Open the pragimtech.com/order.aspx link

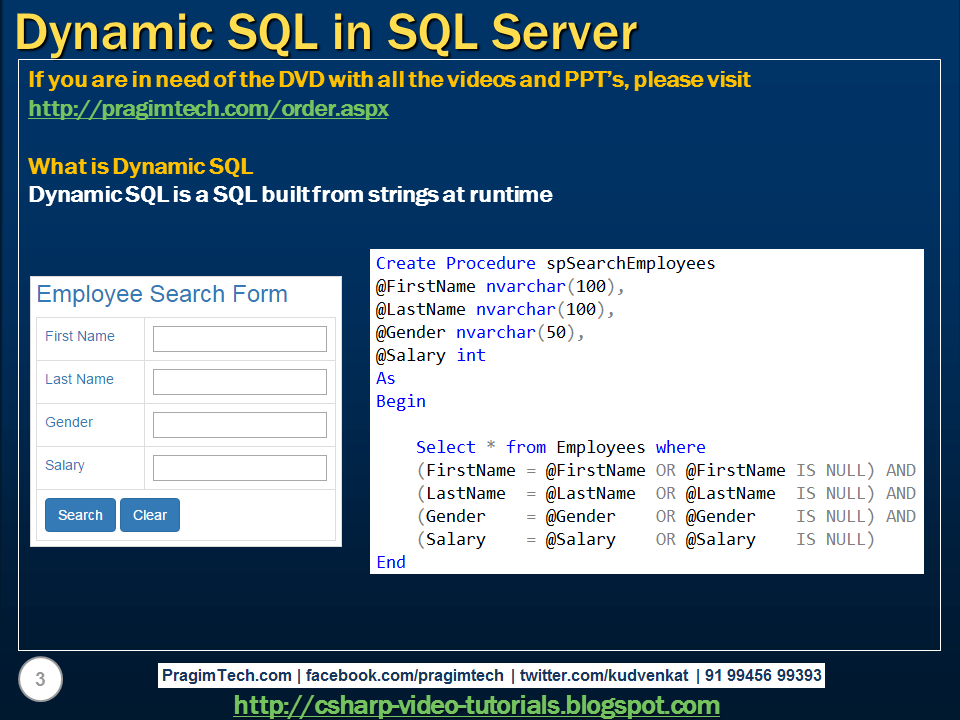tap(208, 108)
